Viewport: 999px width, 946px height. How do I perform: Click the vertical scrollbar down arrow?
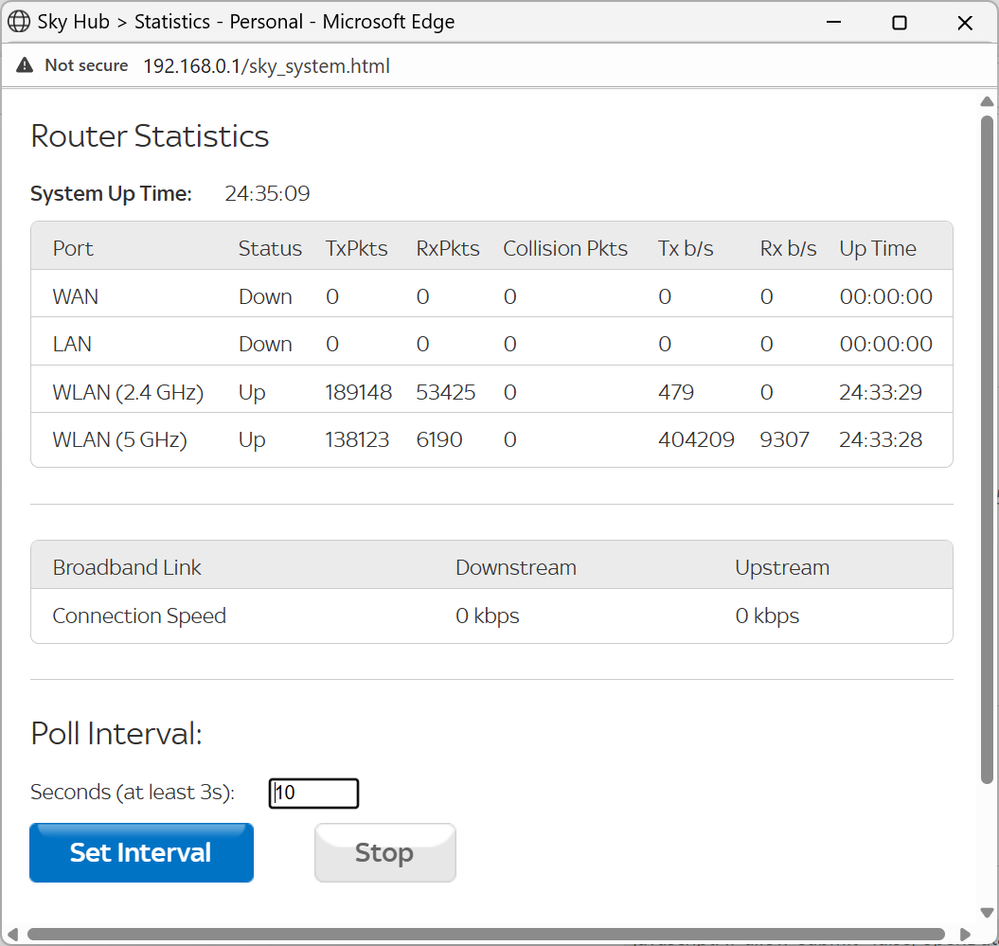pos(987,911)
